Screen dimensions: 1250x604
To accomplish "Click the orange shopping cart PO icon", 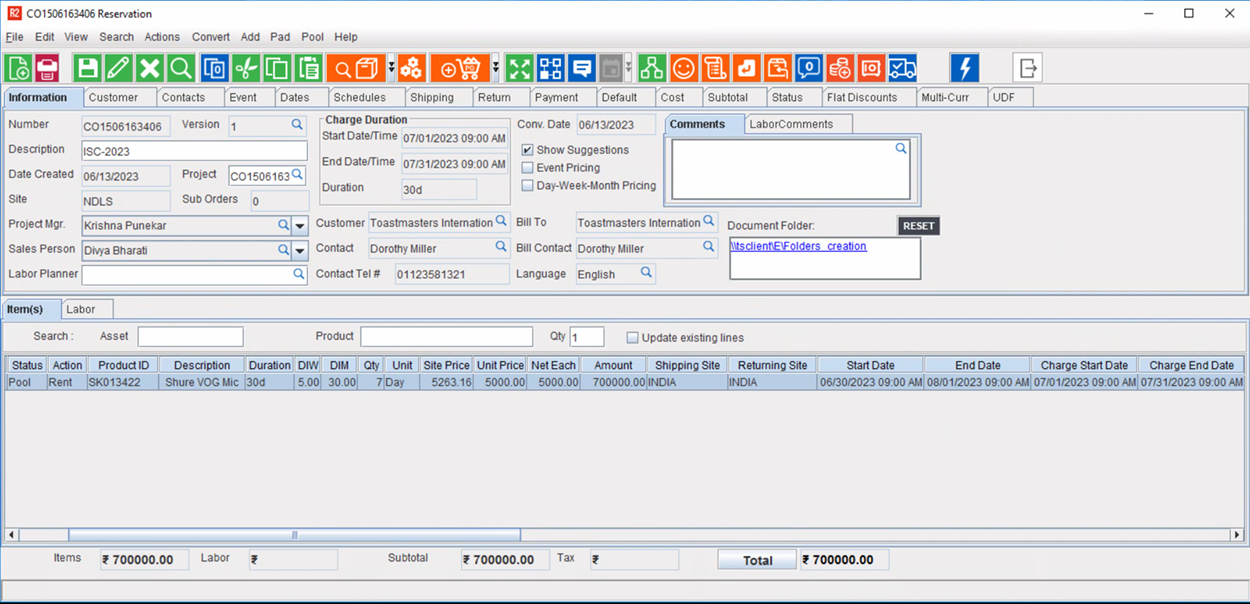I will click(461, 68).
